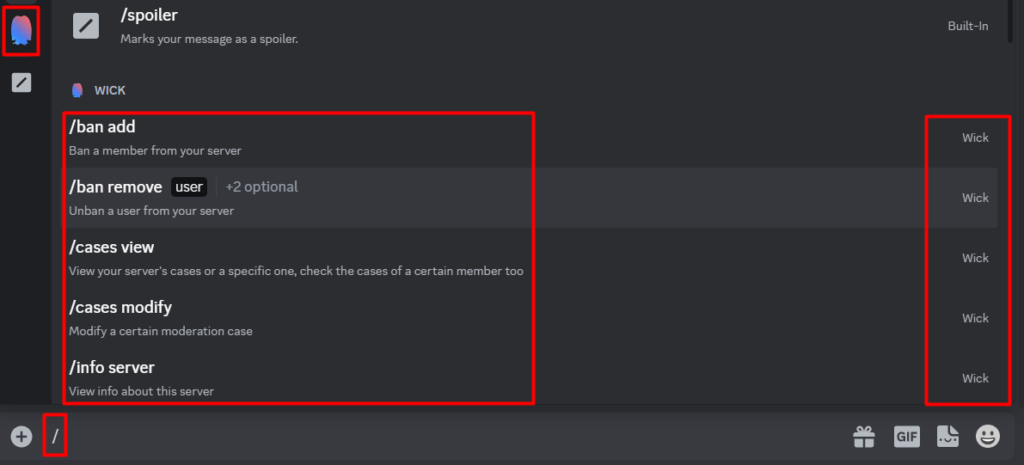Click the message input field with slash

444,436
